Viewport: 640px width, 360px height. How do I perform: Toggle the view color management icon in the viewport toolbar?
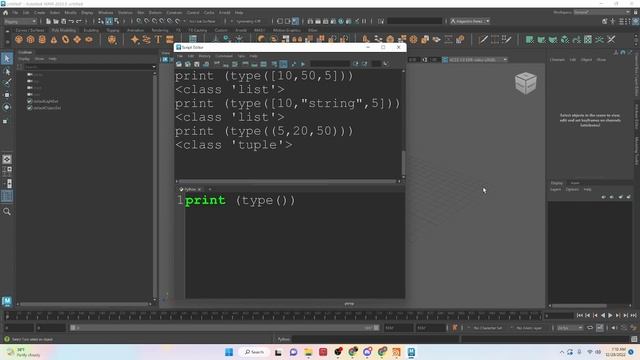point(445,60)
